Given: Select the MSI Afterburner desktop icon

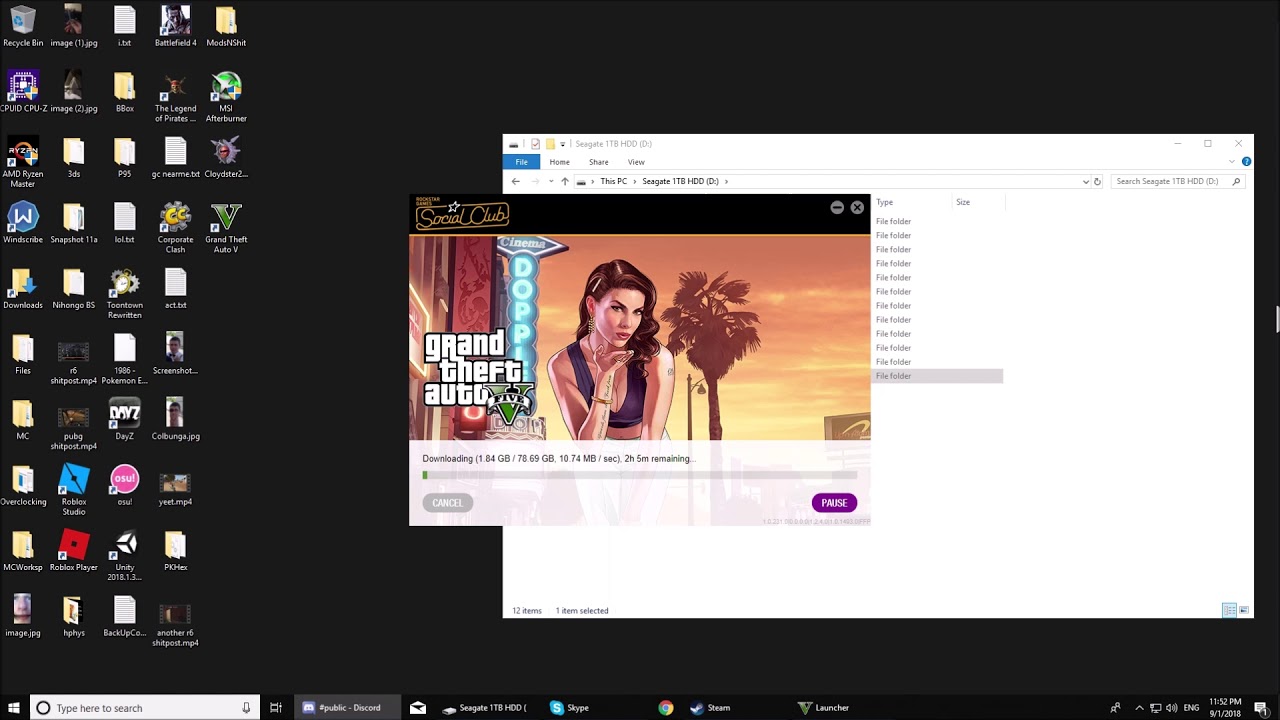Looking at the screenshot, I should (226, 97).
